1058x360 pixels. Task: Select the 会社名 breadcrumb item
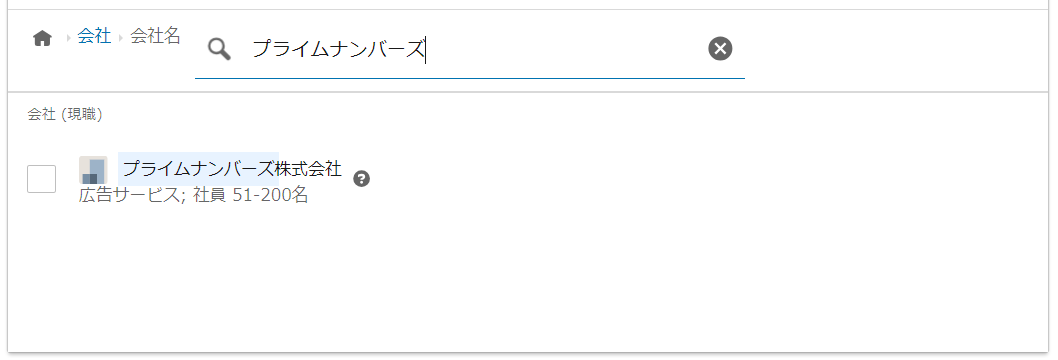click(x=155, y=36)
